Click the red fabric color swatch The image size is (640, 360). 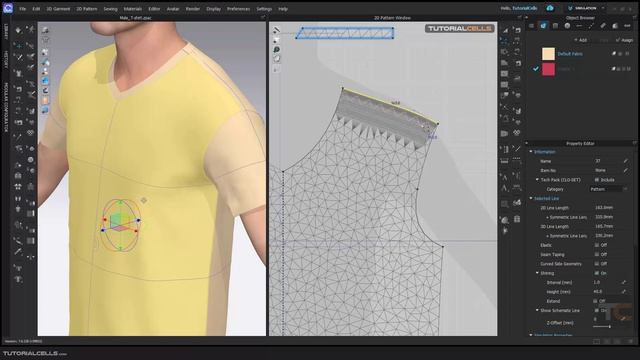(548, 69)
